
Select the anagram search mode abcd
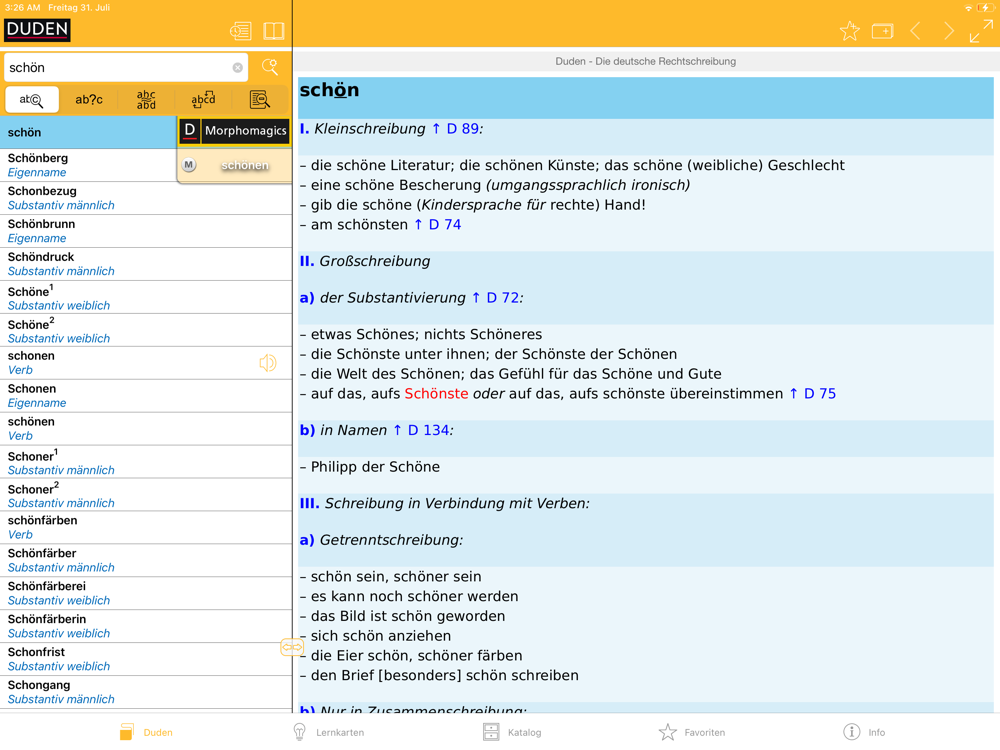203,99
